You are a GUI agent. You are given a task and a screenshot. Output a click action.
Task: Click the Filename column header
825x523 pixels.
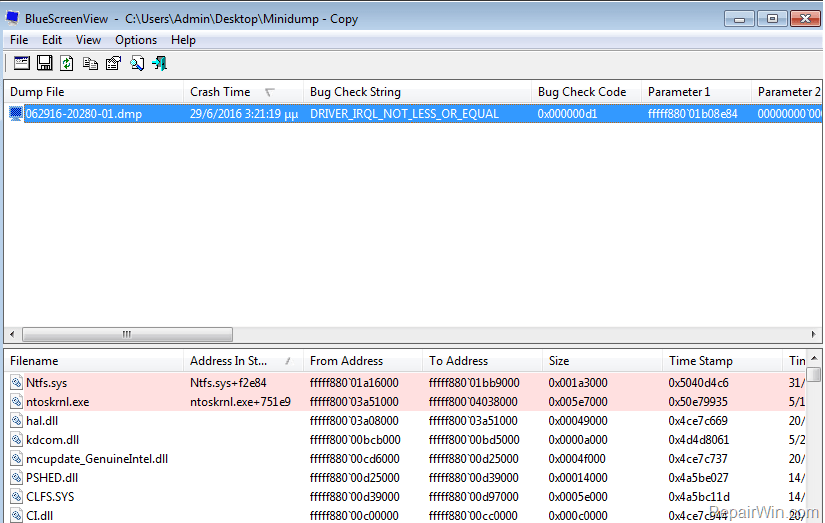click(x=34, y=361)
